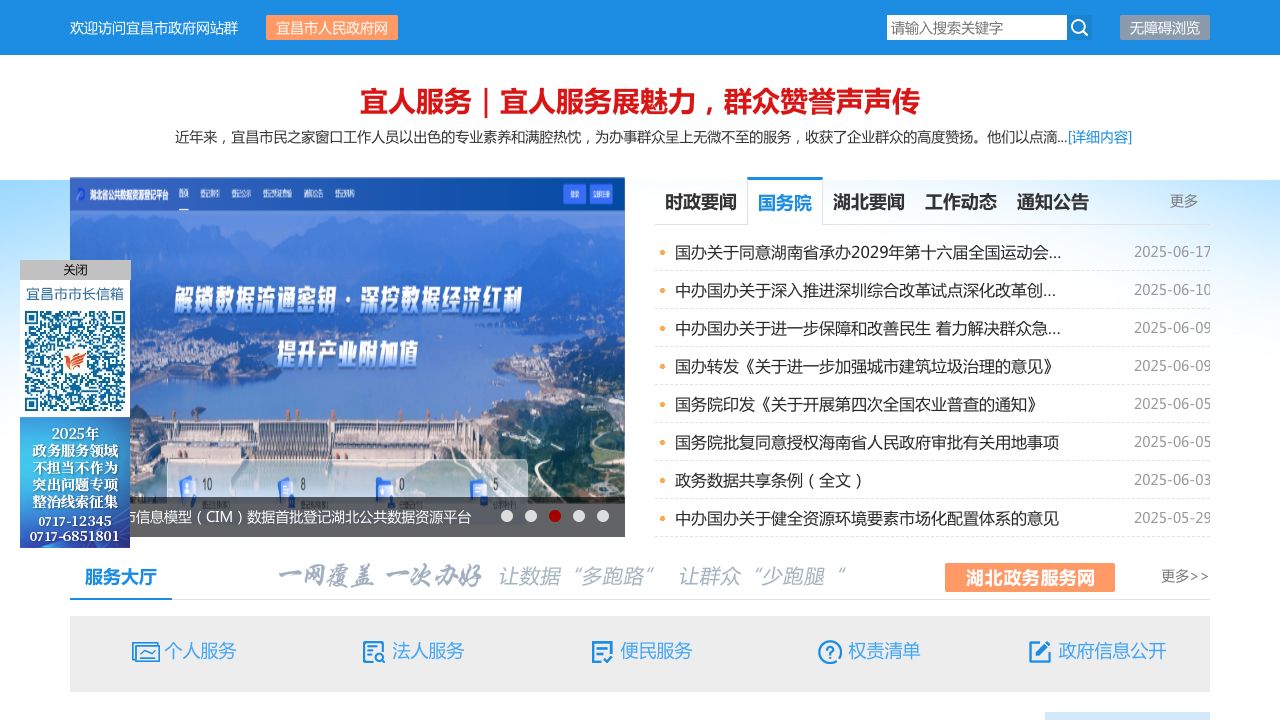Open the 2025 政务服务 clue collection banner
Image resolution: width=1280 pixels, height=720 pixels.
pos(75,482)
